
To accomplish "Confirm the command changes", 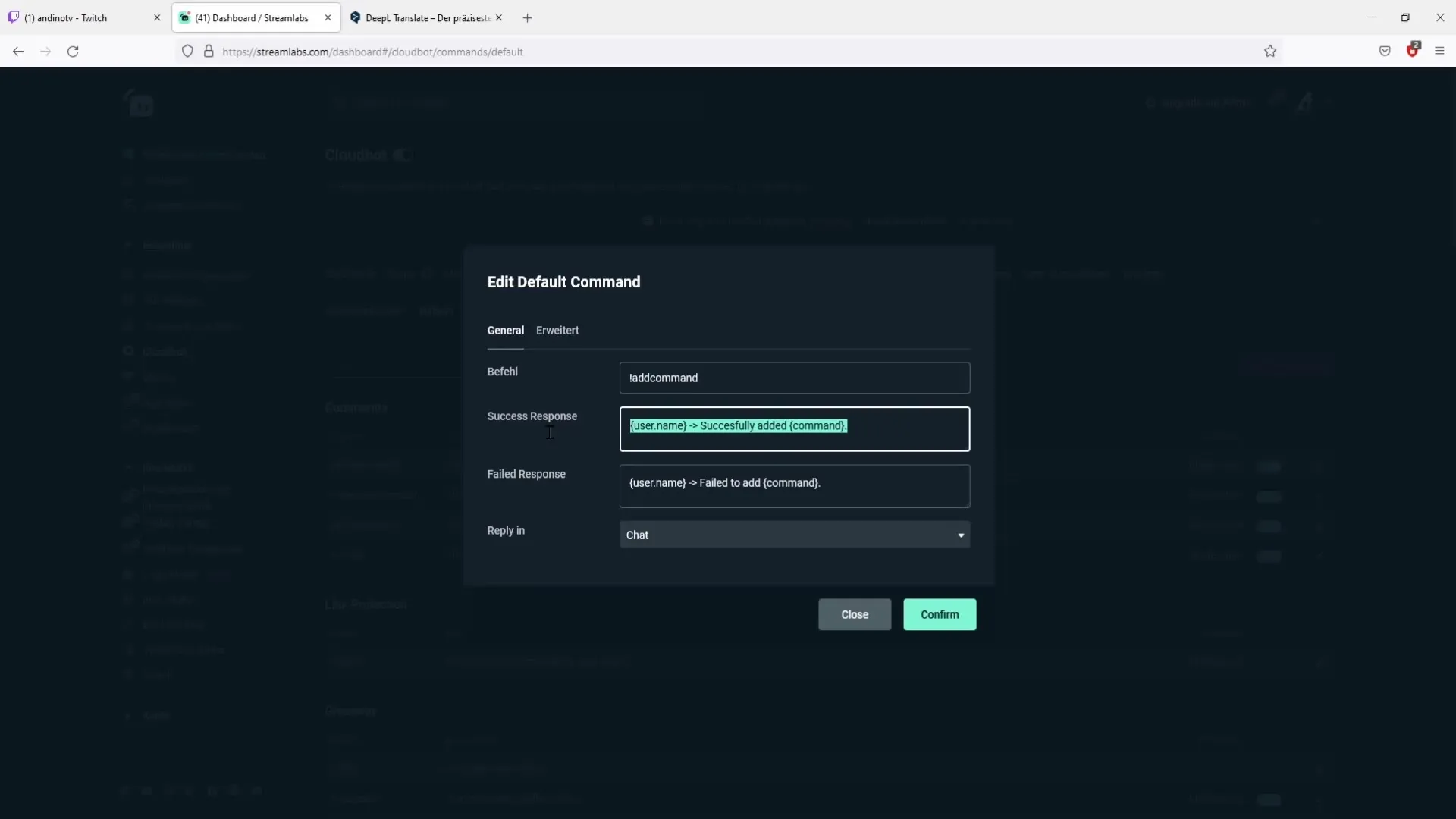I will point(940,614).
